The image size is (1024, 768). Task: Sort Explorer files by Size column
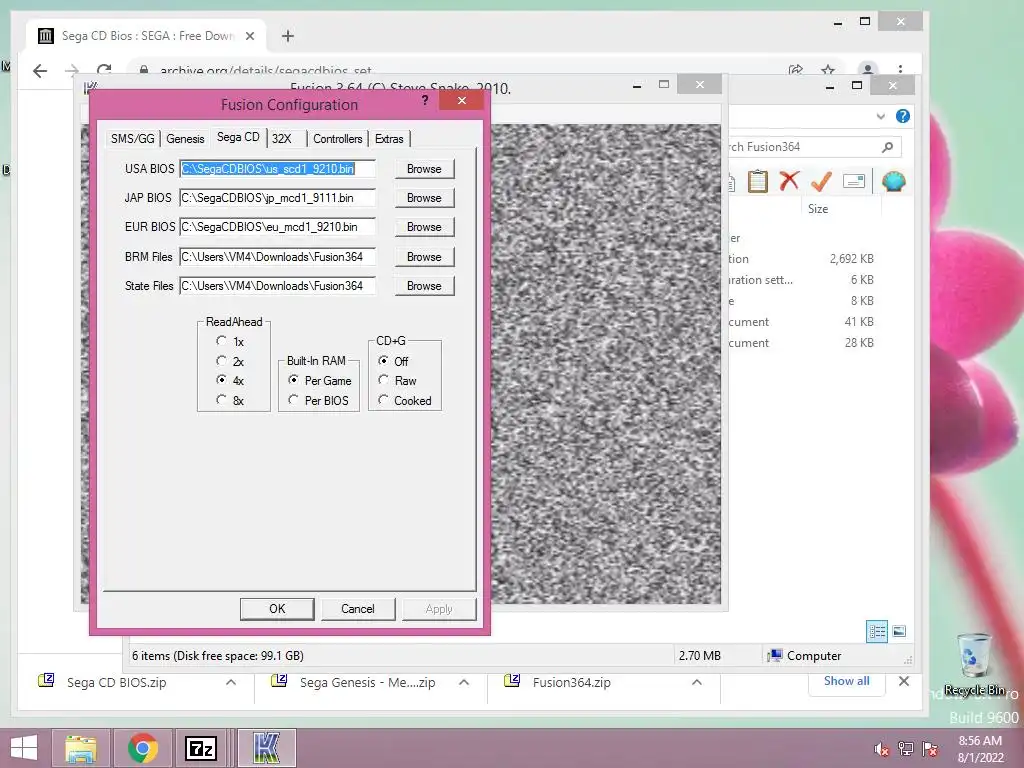click(818, 209)
